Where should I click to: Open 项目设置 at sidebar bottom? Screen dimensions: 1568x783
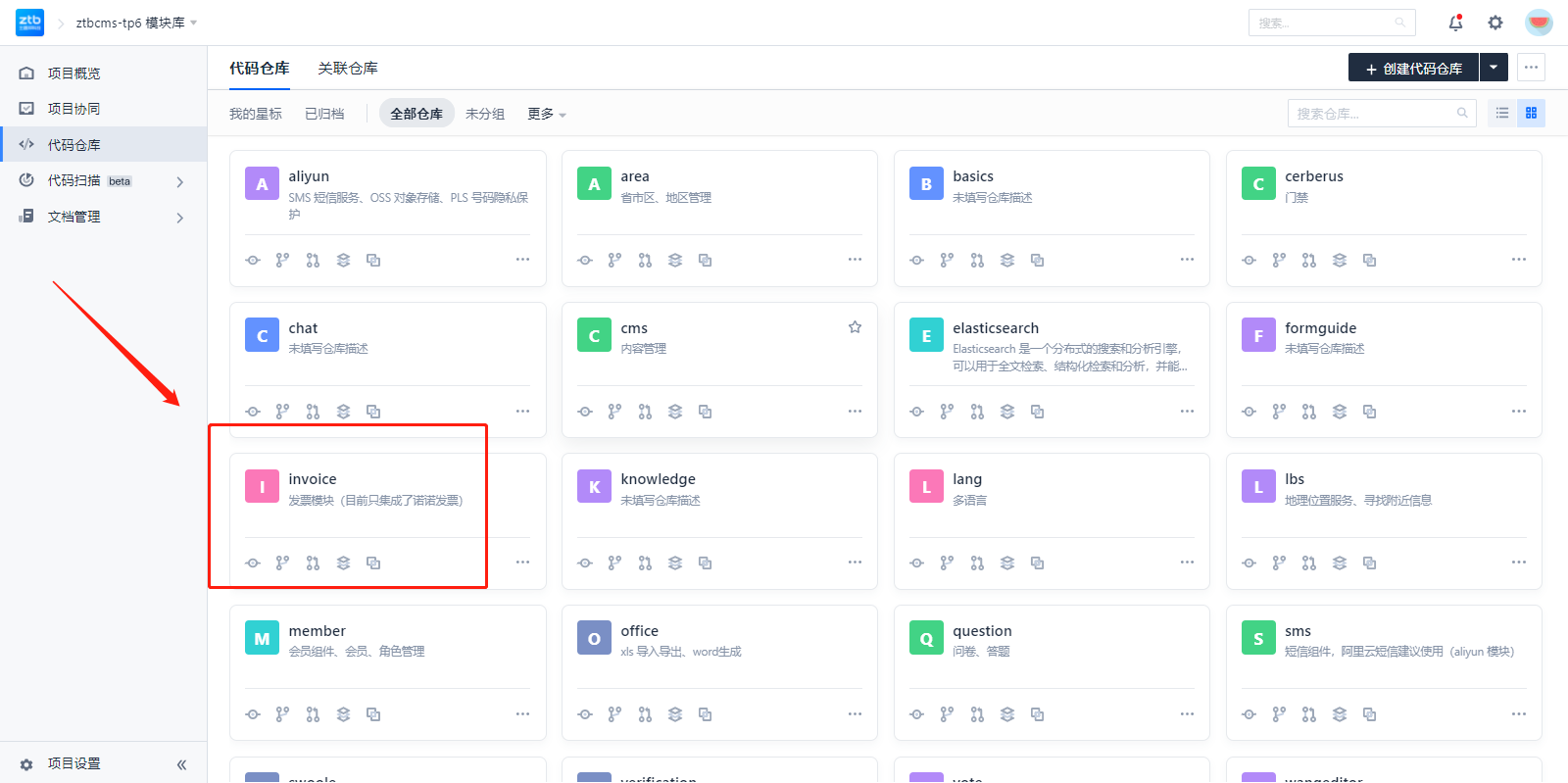73,764
